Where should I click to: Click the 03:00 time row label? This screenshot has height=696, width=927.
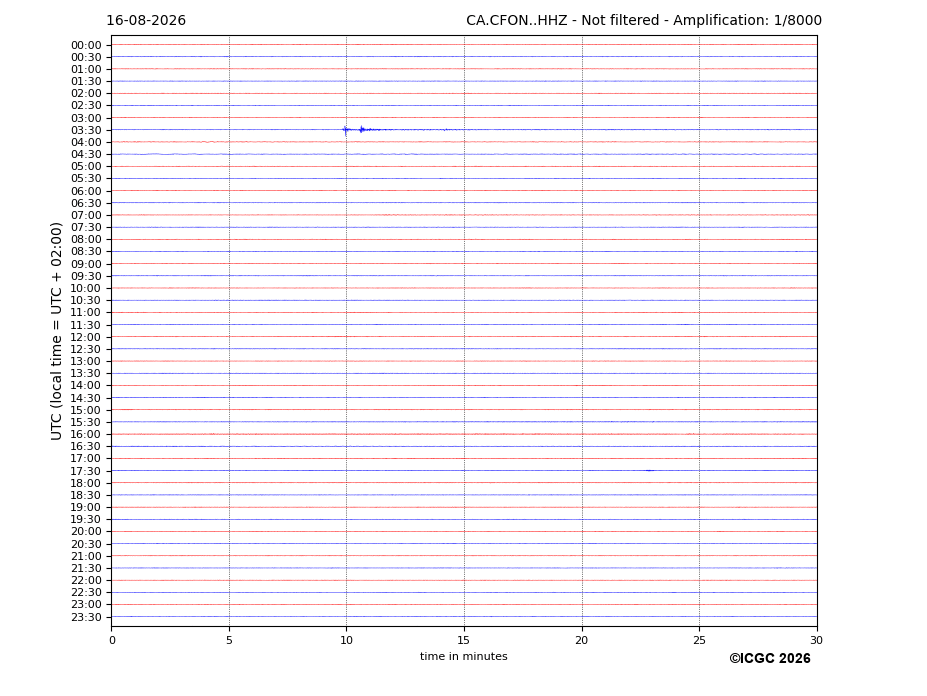86,118
